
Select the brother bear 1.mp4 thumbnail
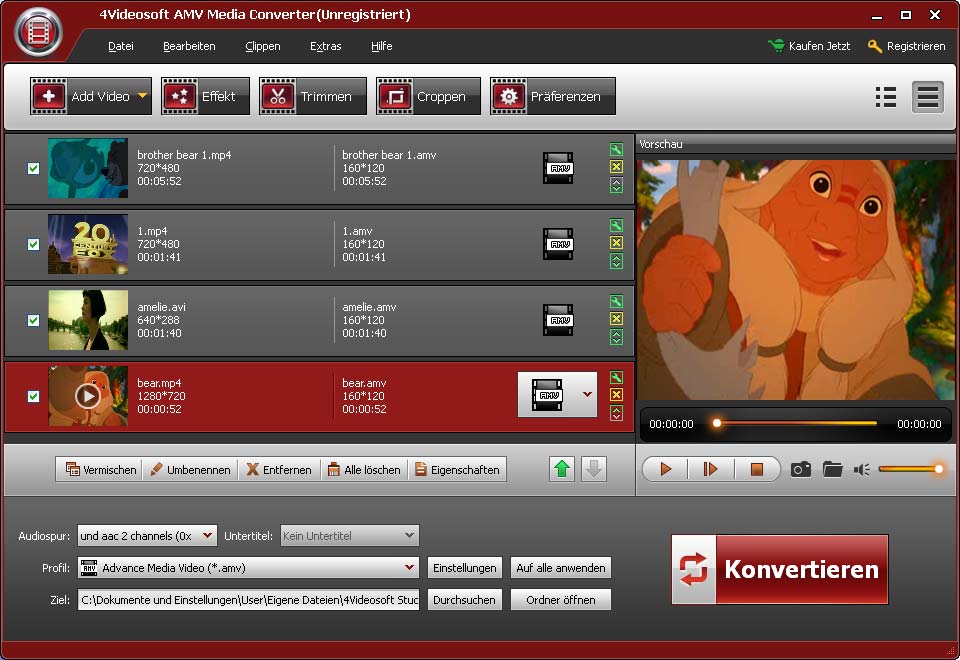pos(88,168)
